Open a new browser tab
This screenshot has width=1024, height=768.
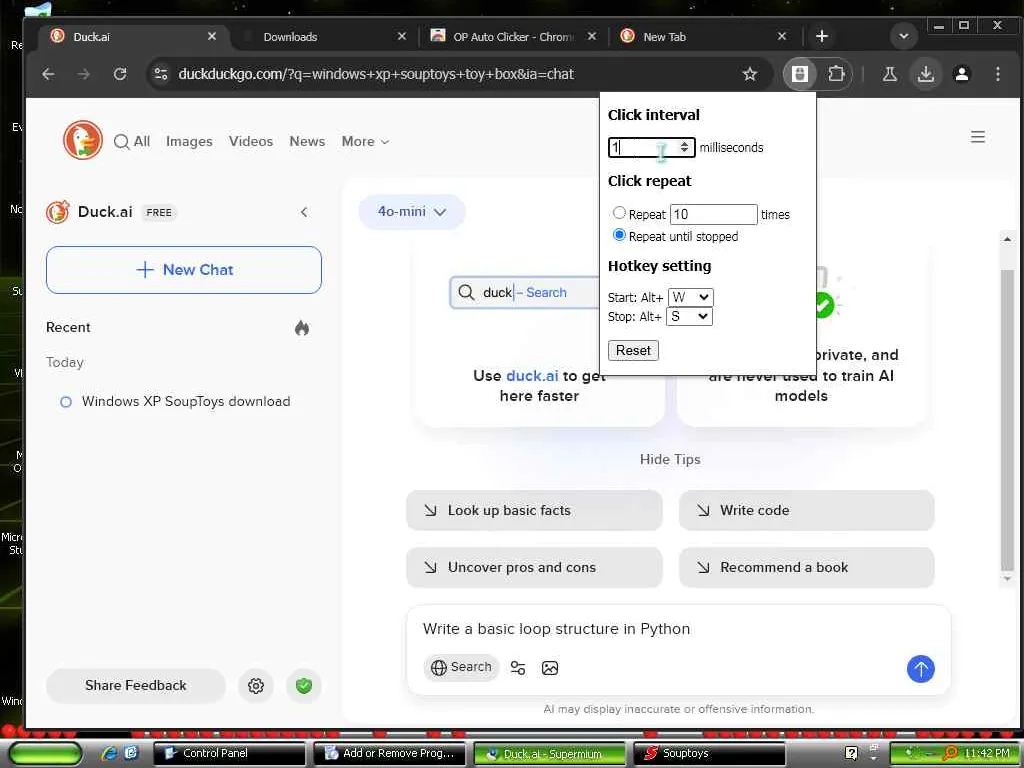(x=822, y=37)
